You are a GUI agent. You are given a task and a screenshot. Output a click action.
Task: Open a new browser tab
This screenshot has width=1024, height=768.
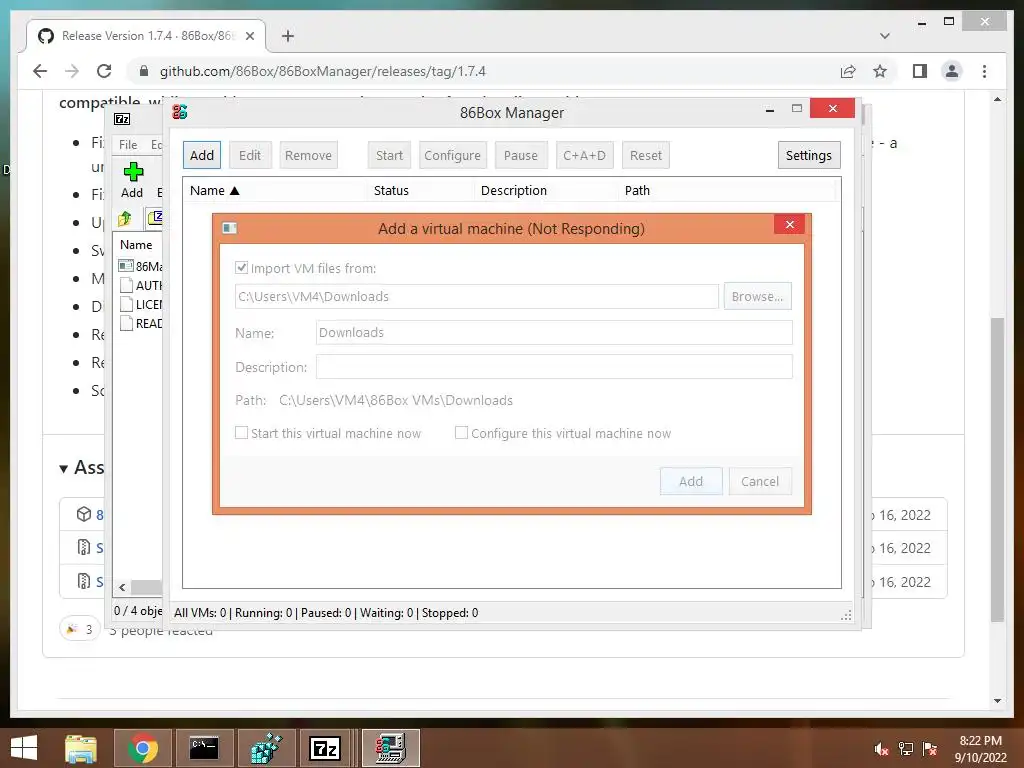click(x=287, y=36)
